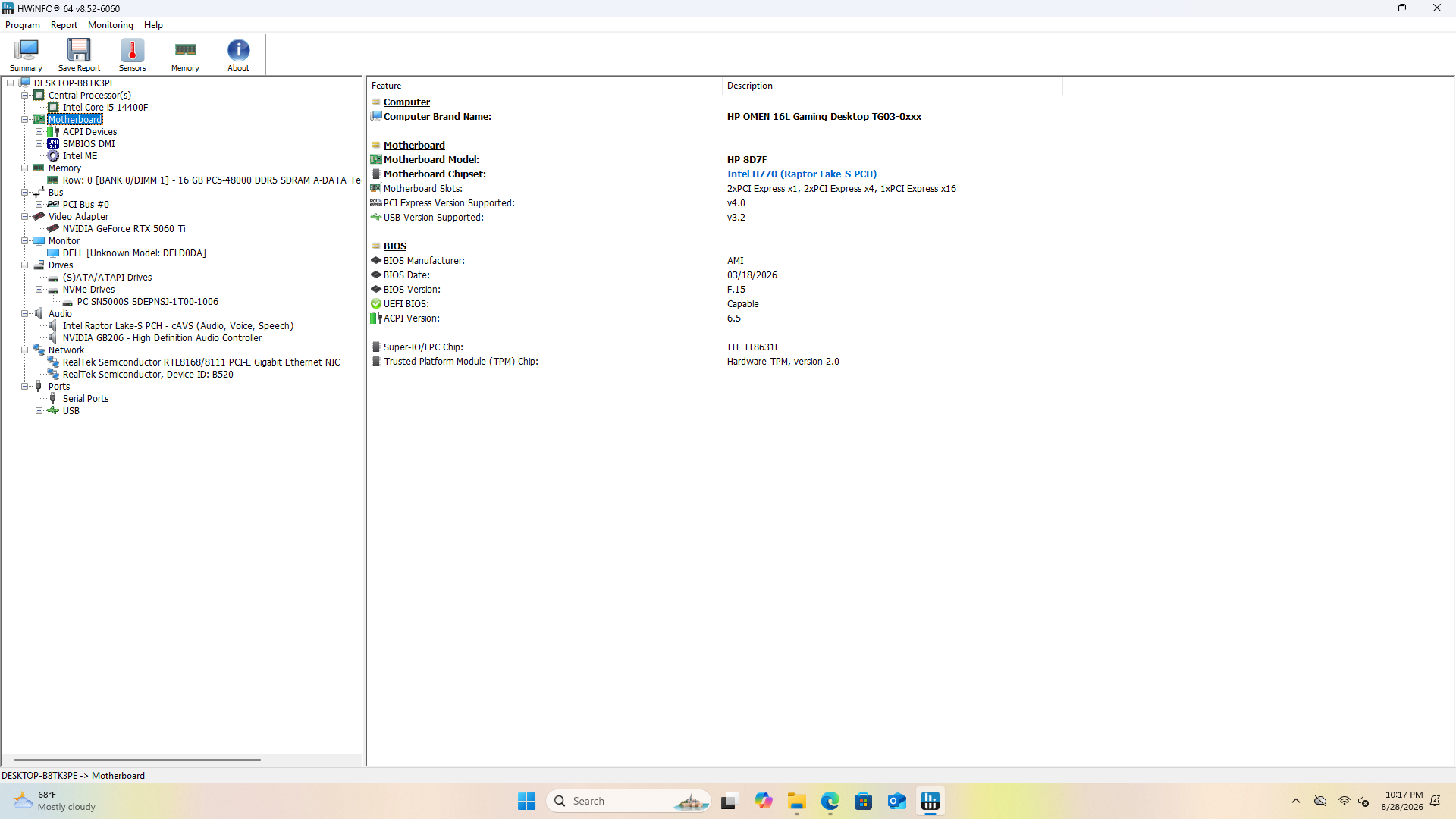Collapse the DESKTOP-B8TK3PE root node
Image resolution: width=1456 pixels, height=819 pixels.
(x=11, y=83)
